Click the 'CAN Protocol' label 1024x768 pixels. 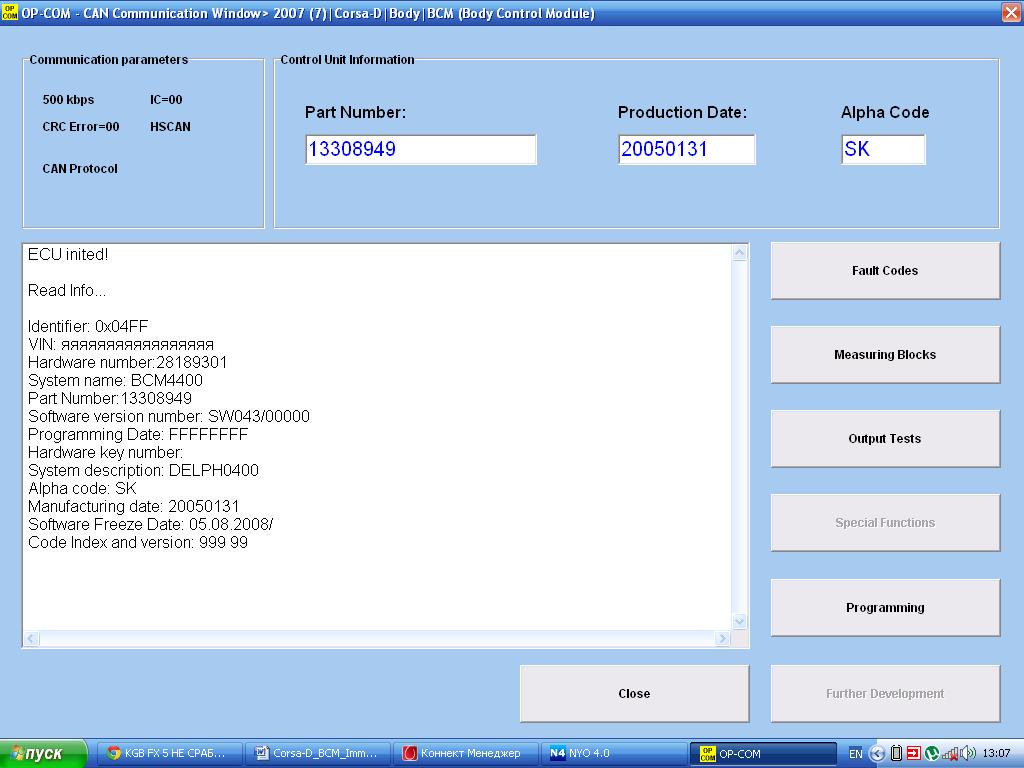pyautogui.click(x=80, y=168)
